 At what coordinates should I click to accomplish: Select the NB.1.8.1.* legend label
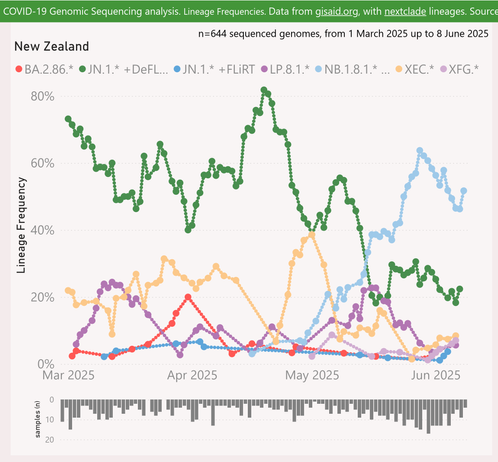[357, 69]
